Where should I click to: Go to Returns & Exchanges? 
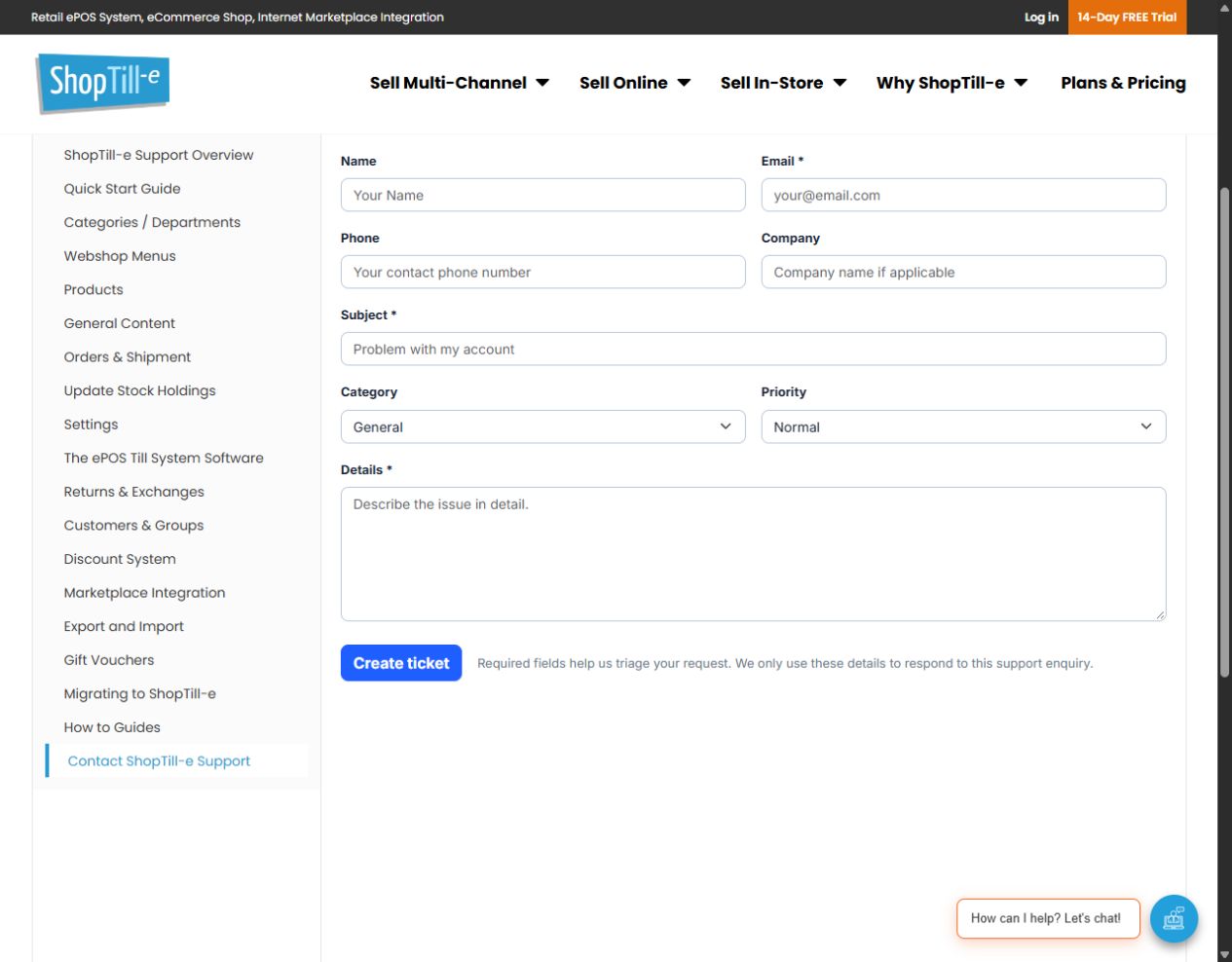(133, 492)
